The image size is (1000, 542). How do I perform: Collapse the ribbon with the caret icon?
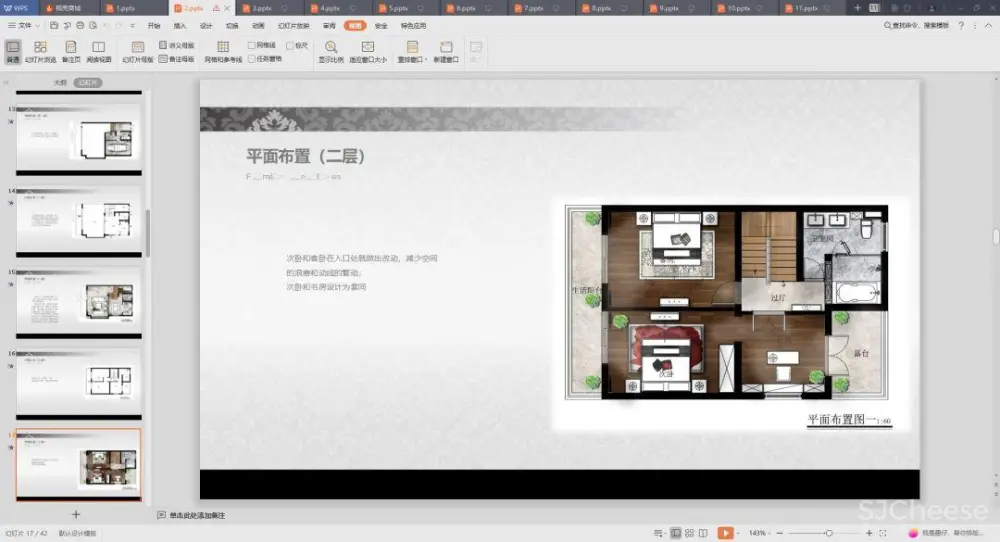pos(989,26)
